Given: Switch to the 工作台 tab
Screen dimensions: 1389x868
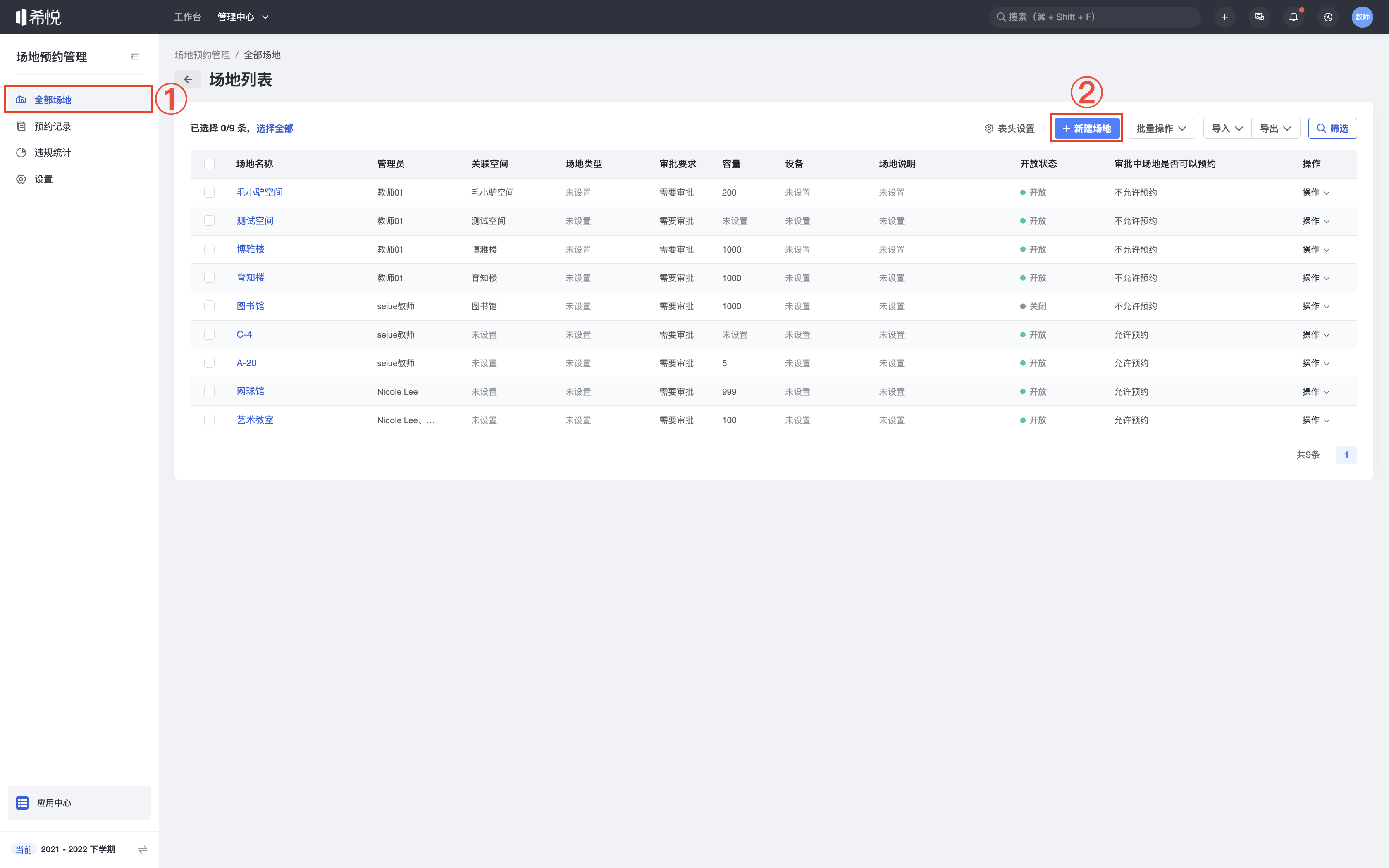Looking at the screenshot, I should coord(188,17).
